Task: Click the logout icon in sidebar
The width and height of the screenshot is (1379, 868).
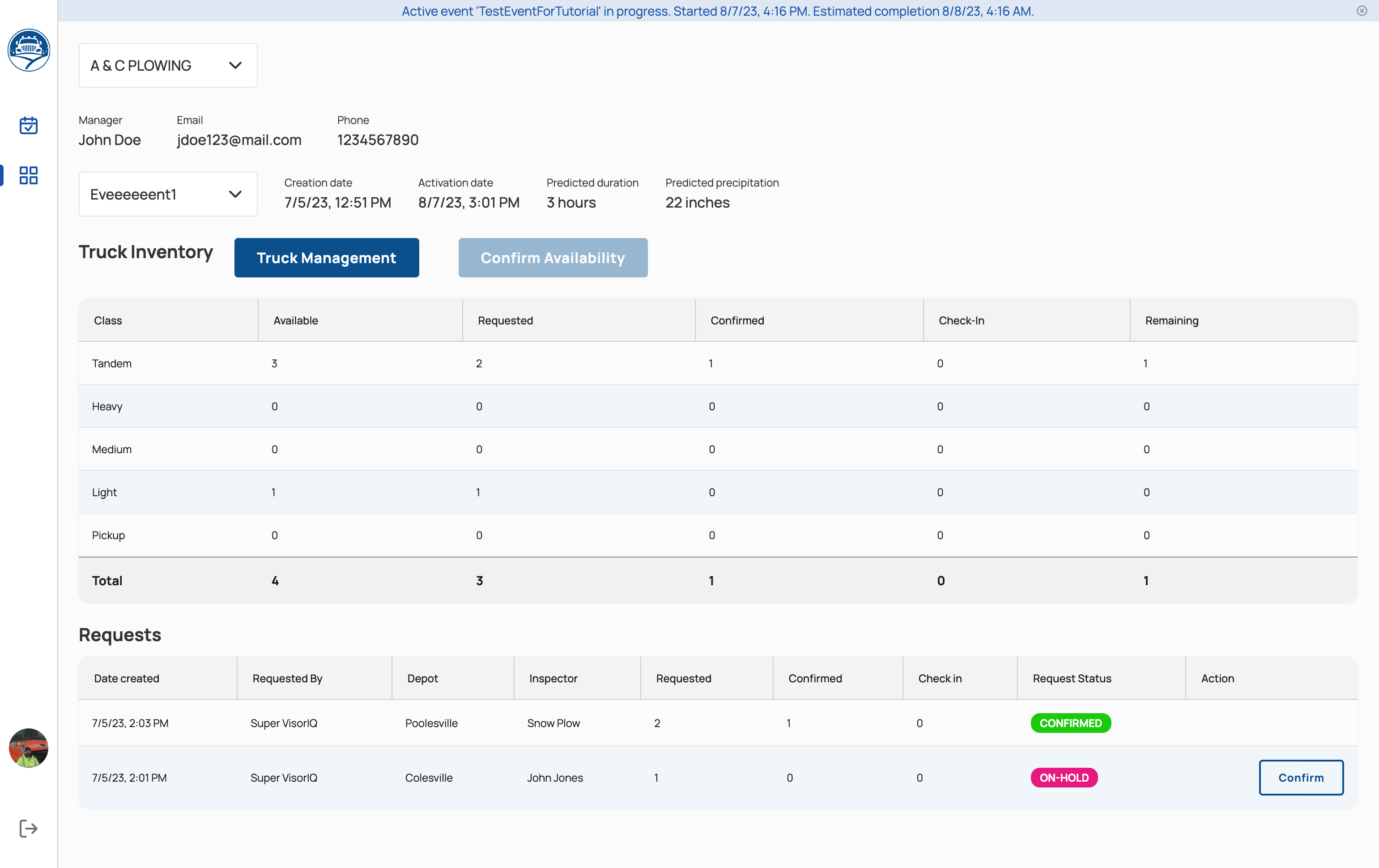Action: [x=29, y=828]
